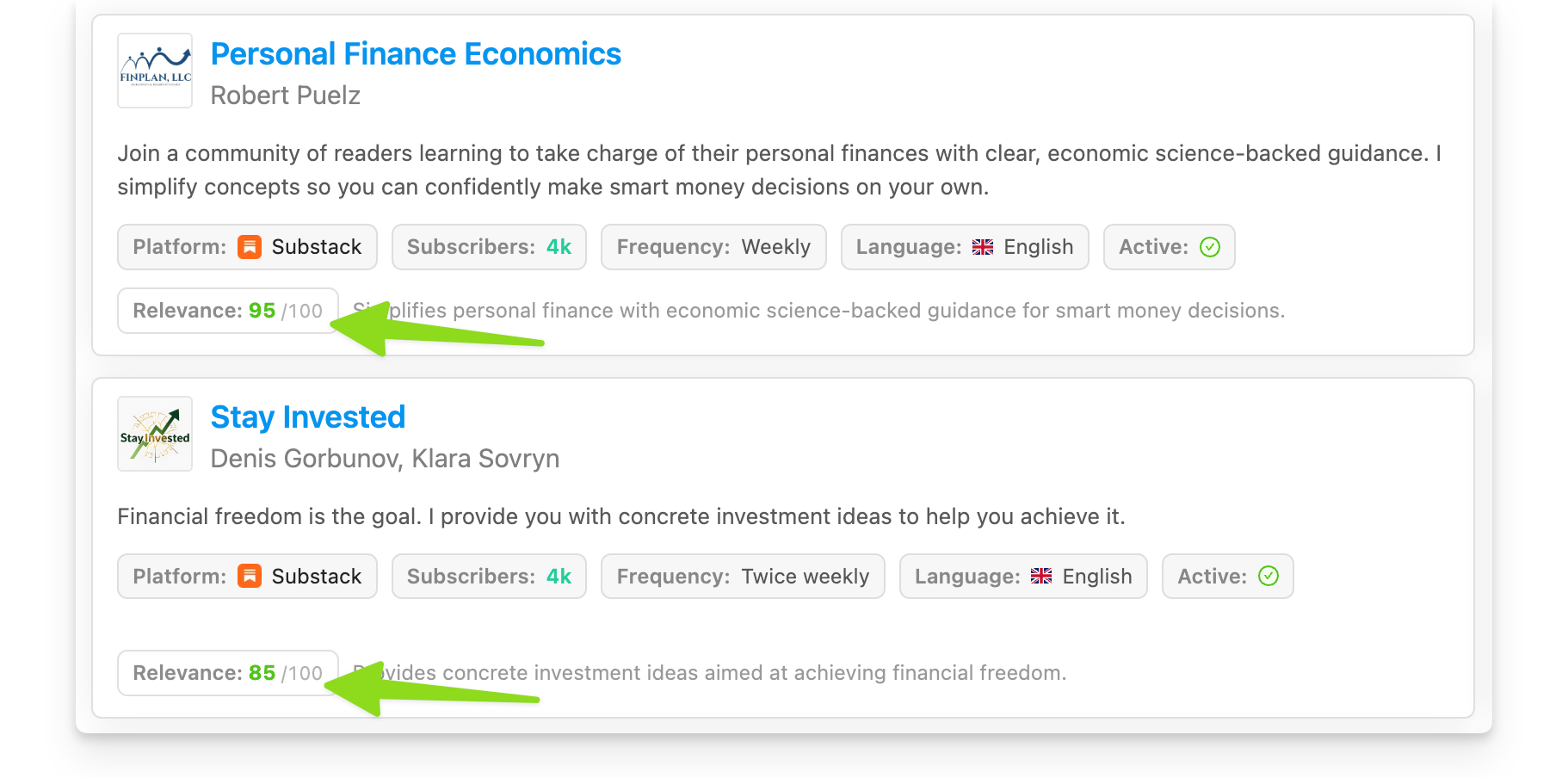
Task: Click author name Robert Puelz
Action: (x=286, y=96)
